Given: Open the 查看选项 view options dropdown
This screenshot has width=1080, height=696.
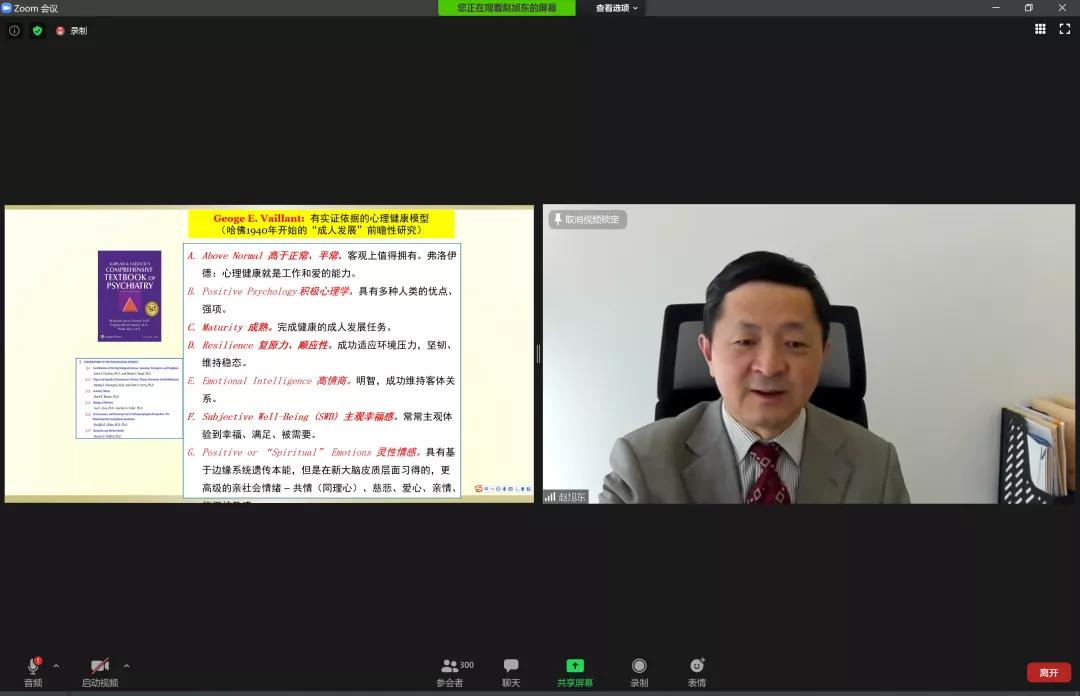Looking at the screenshot, I should click(616, 8).
